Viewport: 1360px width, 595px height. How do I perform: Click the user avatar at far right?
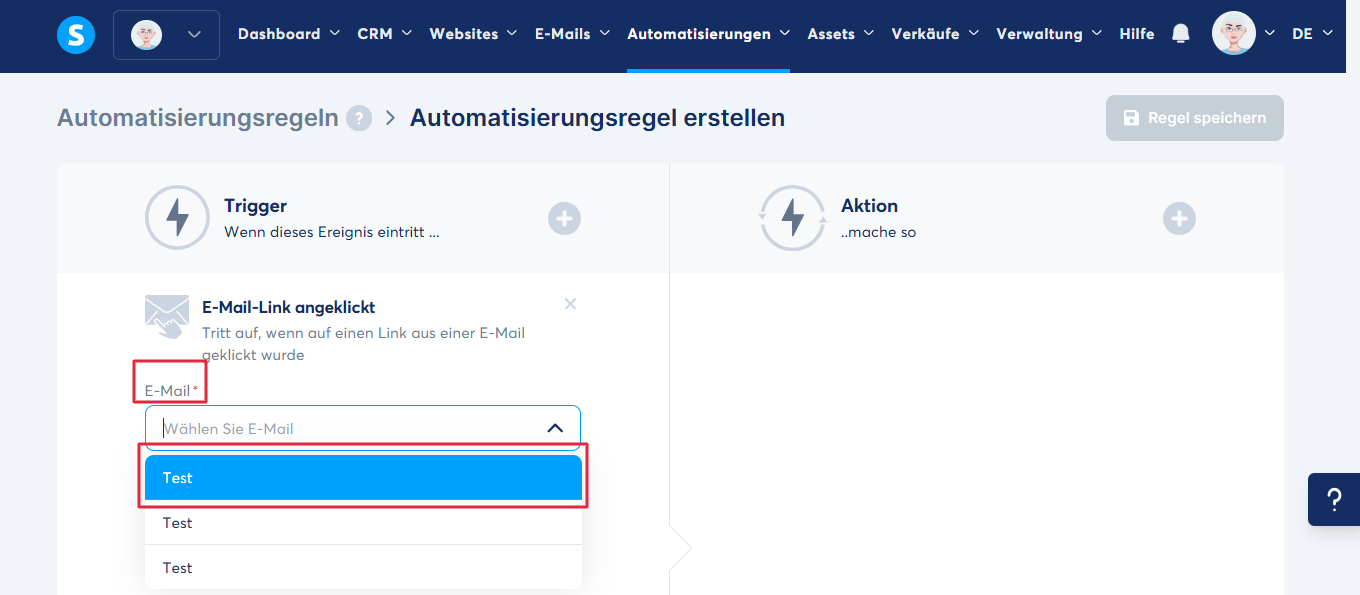(x=1234, y=33)
